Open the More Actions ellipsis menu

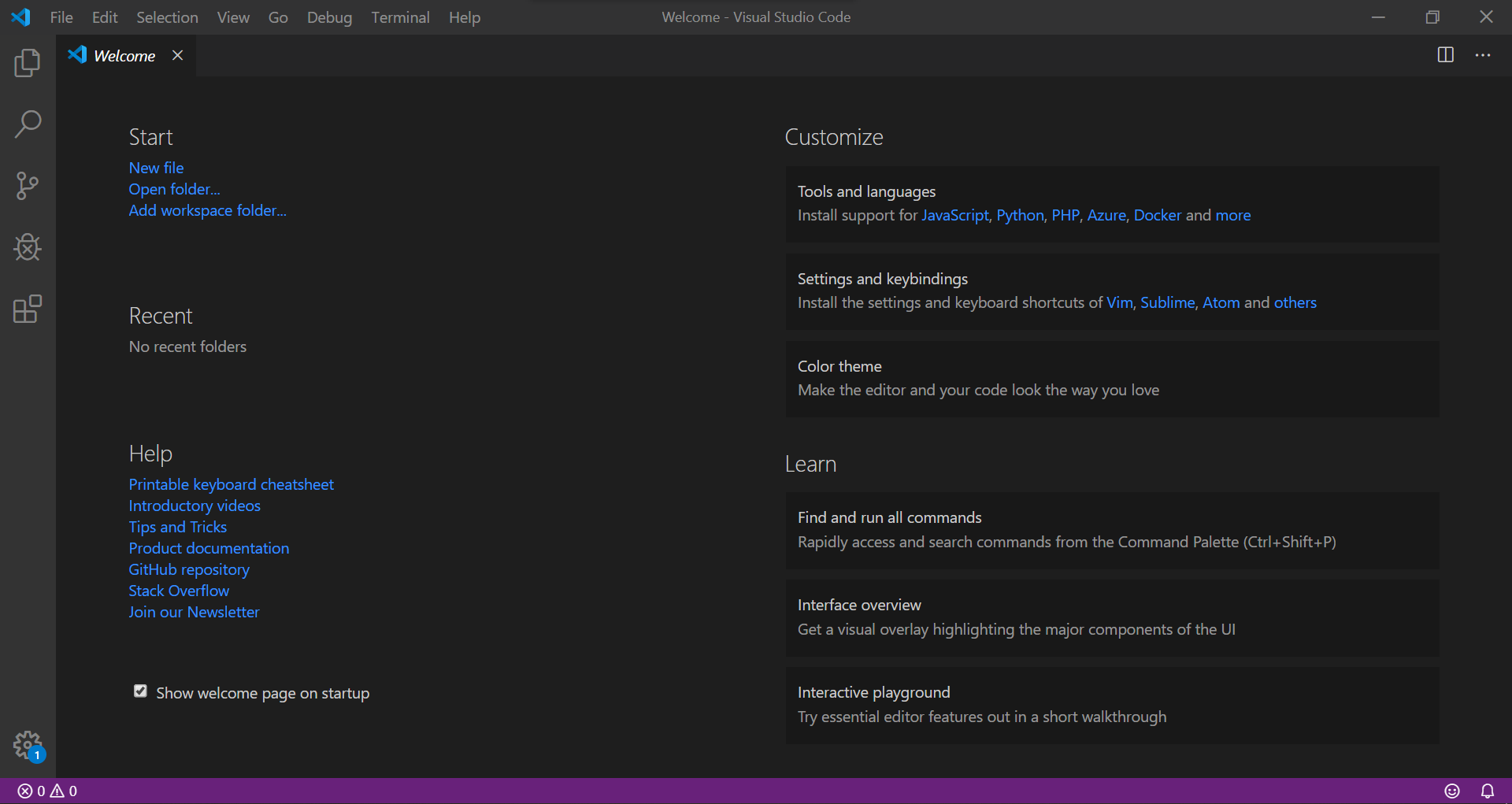tap(1484, 55)
